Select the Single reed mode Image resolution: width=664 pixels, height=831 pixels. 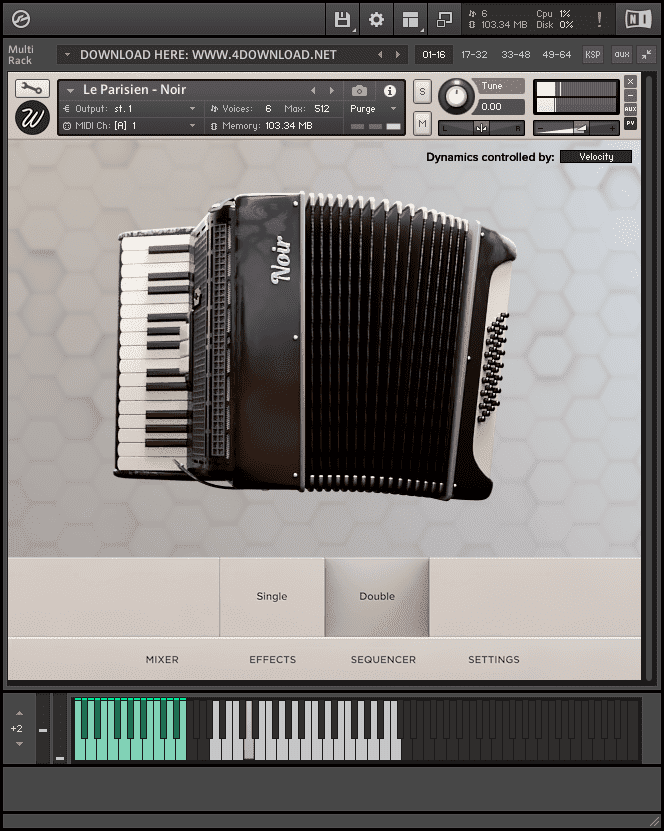(272, 596)
